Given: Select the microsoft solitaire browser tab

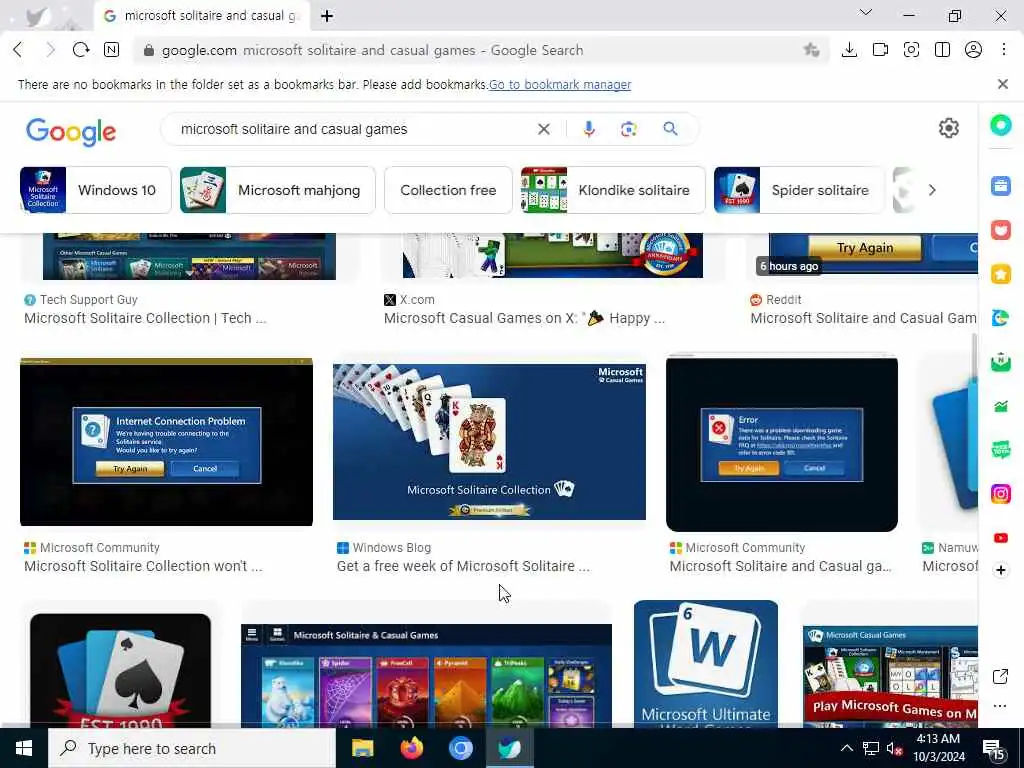Looking at the screenshot, I should 201,16.
